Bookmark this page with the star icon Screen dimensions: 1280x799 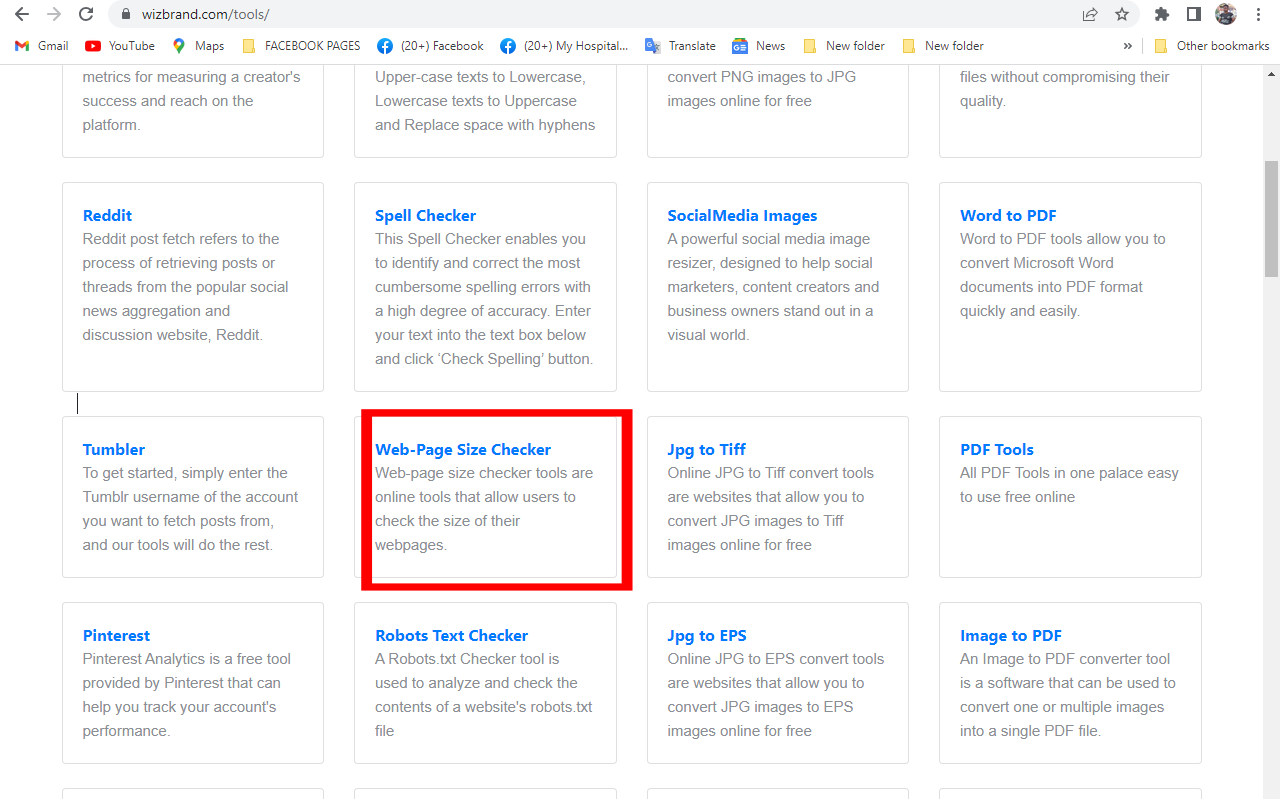click(x=1122, y=14)
